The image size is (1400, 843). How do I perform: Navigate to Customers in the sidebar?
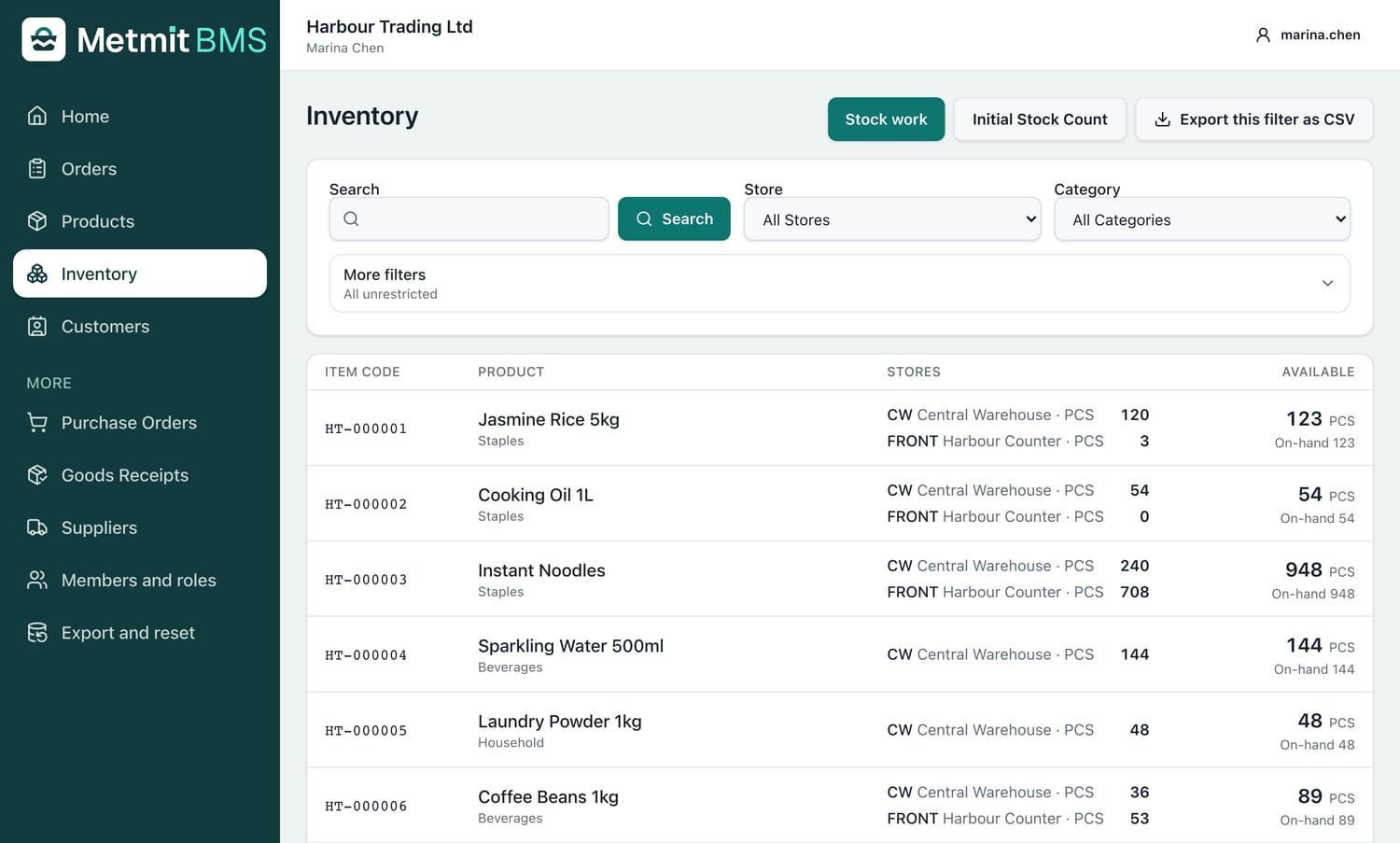click(140, 326)
